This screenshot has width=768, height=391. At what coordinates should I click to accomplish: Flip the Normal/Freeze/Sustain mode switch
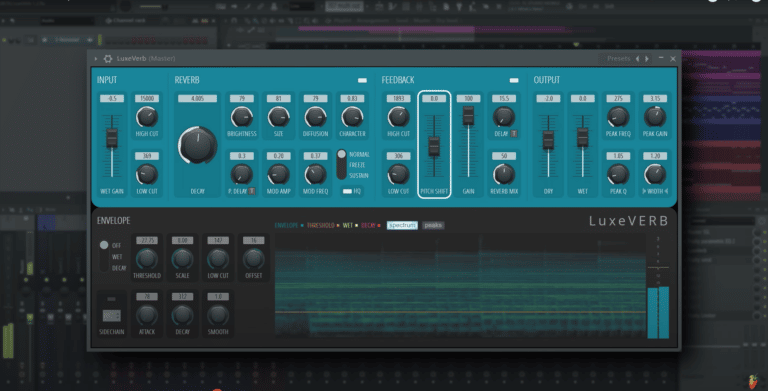[x=341, y=165]
